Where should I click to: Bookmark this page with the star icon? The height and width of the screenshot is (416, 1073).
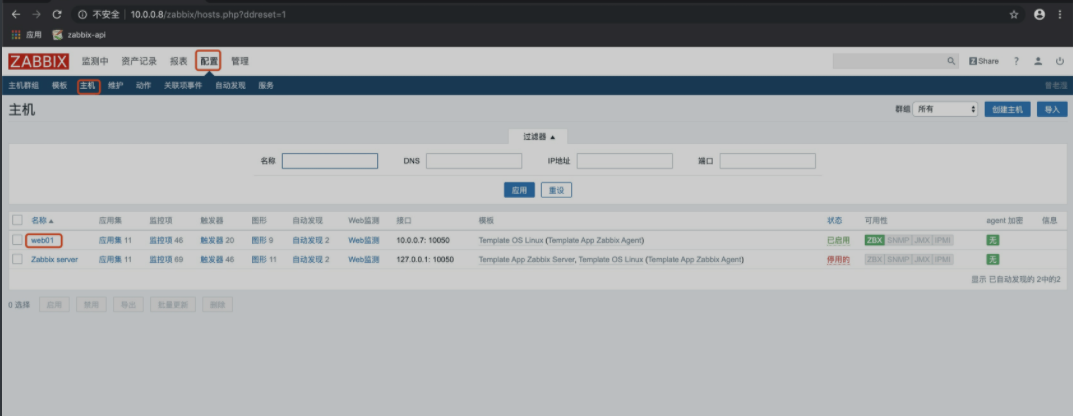tap(1013, 14)
